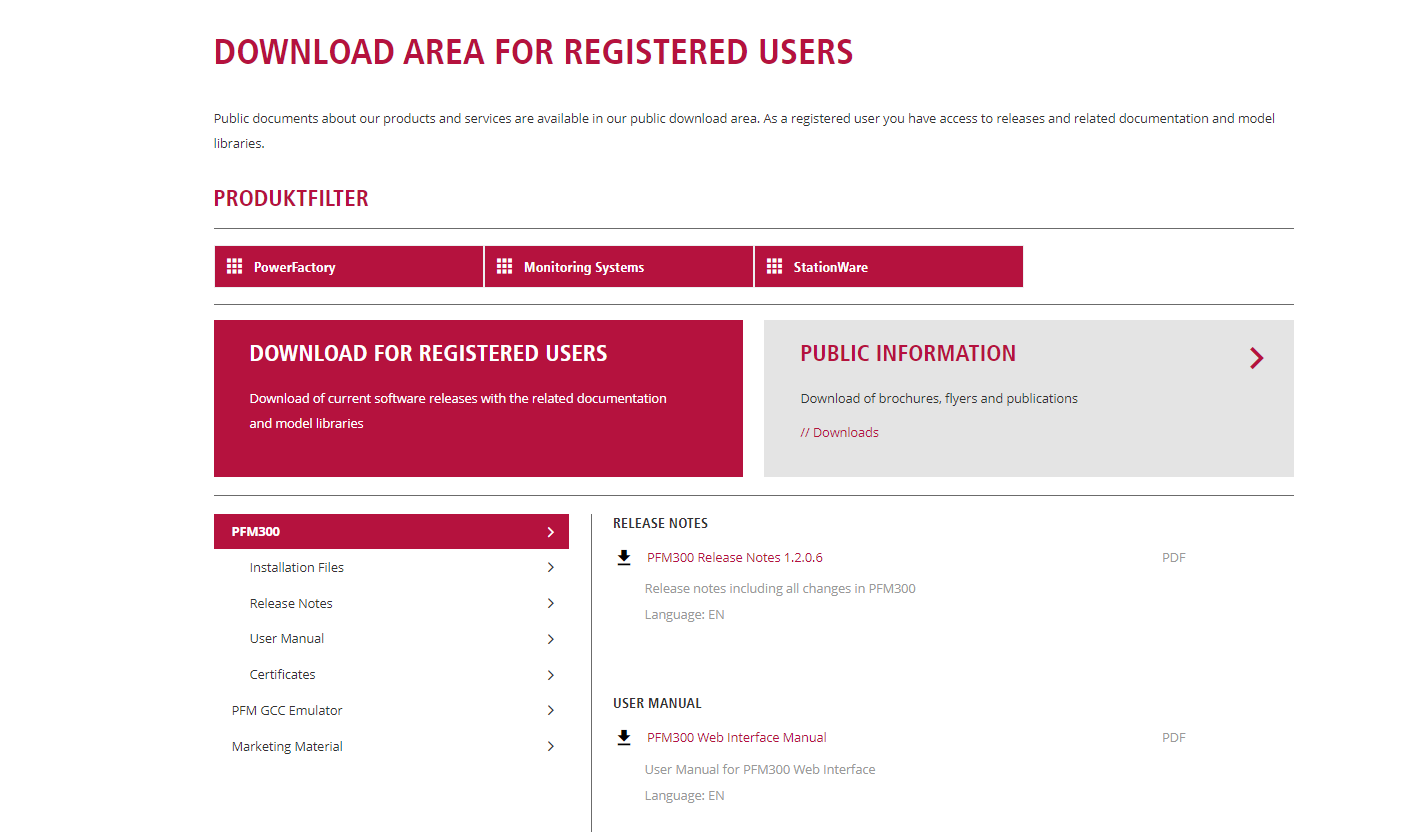Select User Manual in the sidebar
The height and width of the screenshot is (832, 1408).
click(x=286, y=638)
